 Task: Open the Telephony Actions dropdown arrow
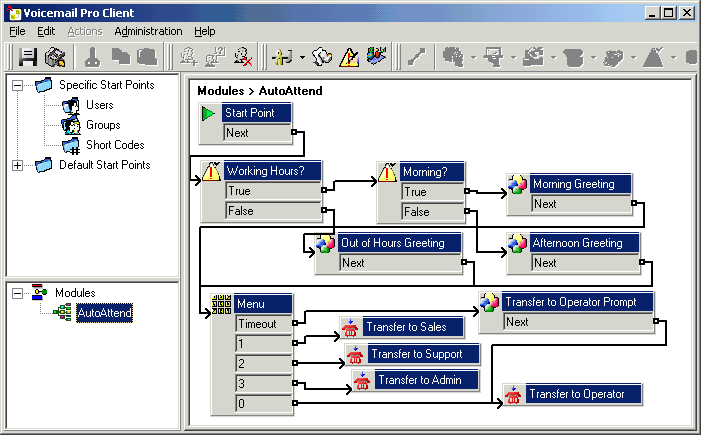click(x=593, y=58)
